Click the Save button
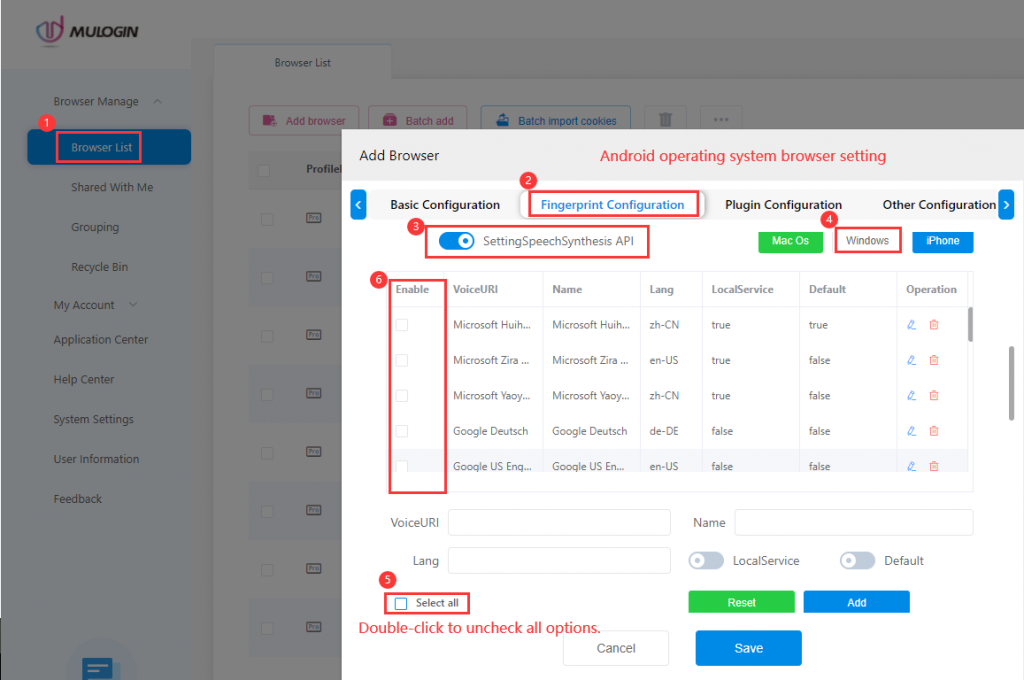This screenshot has height=680, width=1024. point(748,648)
